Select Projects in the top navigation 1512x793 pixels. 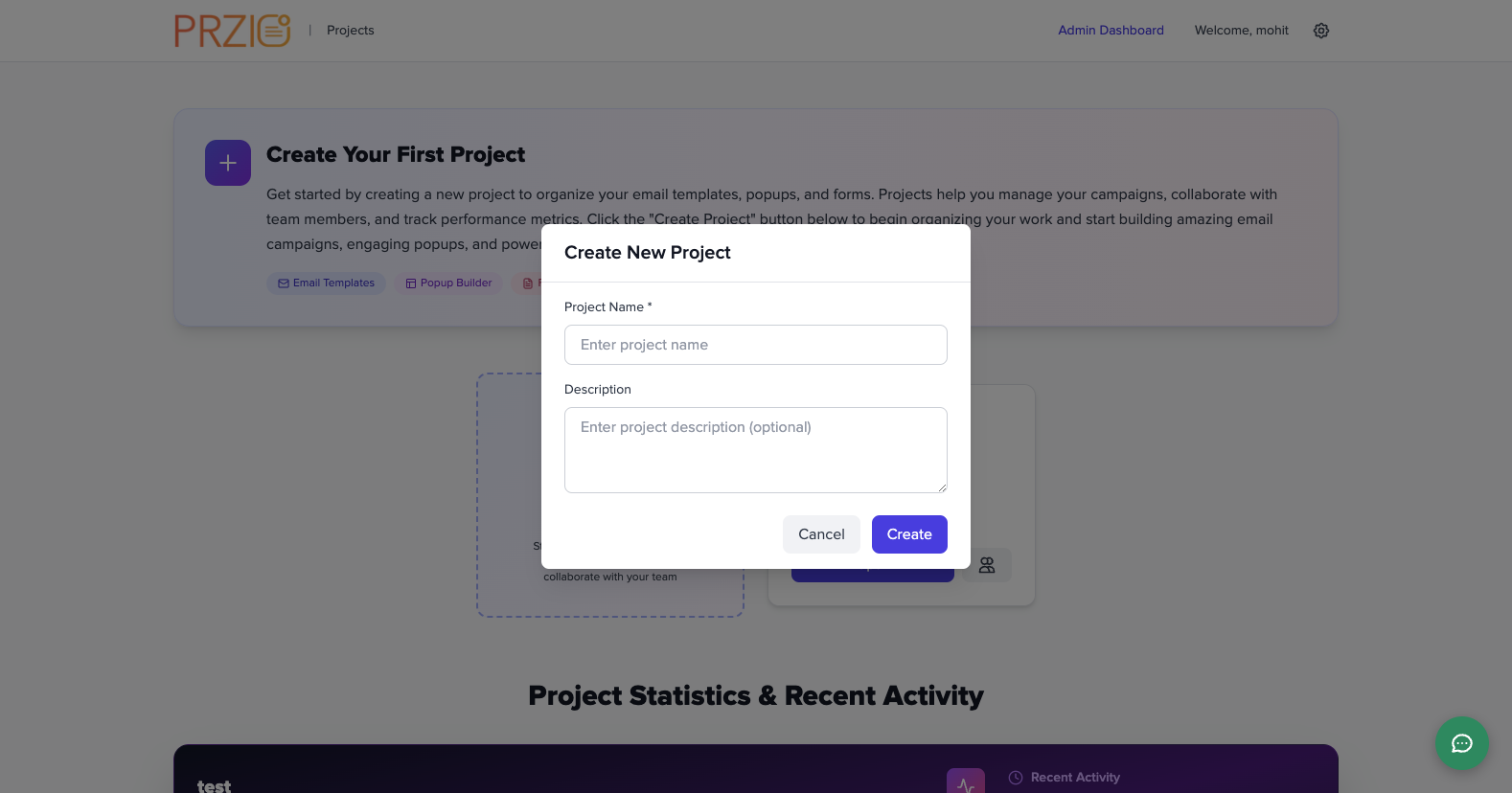coord(350,30)
